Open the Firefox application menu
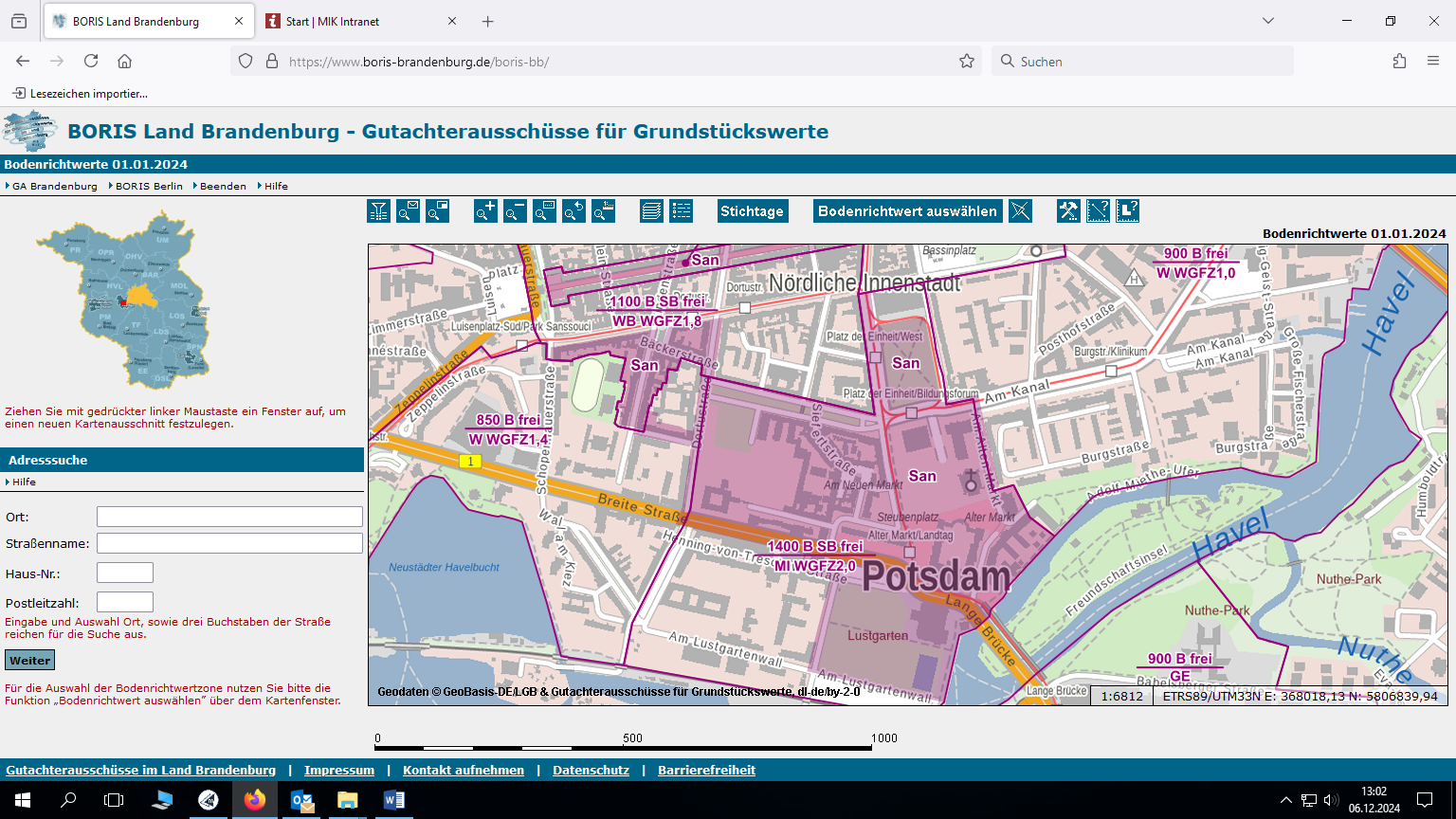The image size is (1456, 819). (1433, 61)
